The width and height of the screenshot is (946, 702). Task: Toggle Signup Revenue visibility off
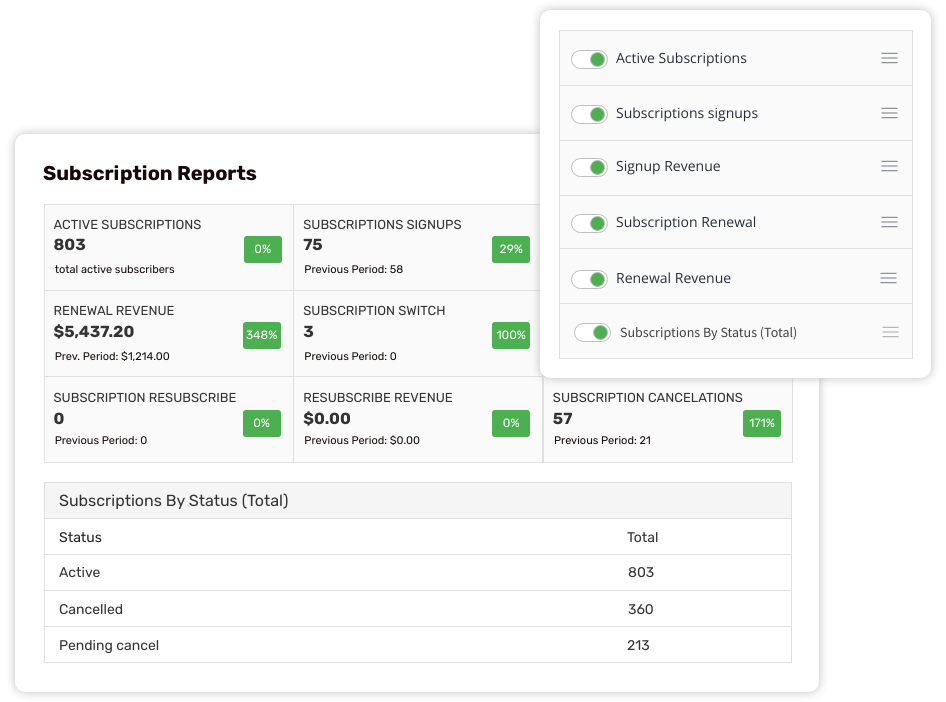[x=589, y=167]
